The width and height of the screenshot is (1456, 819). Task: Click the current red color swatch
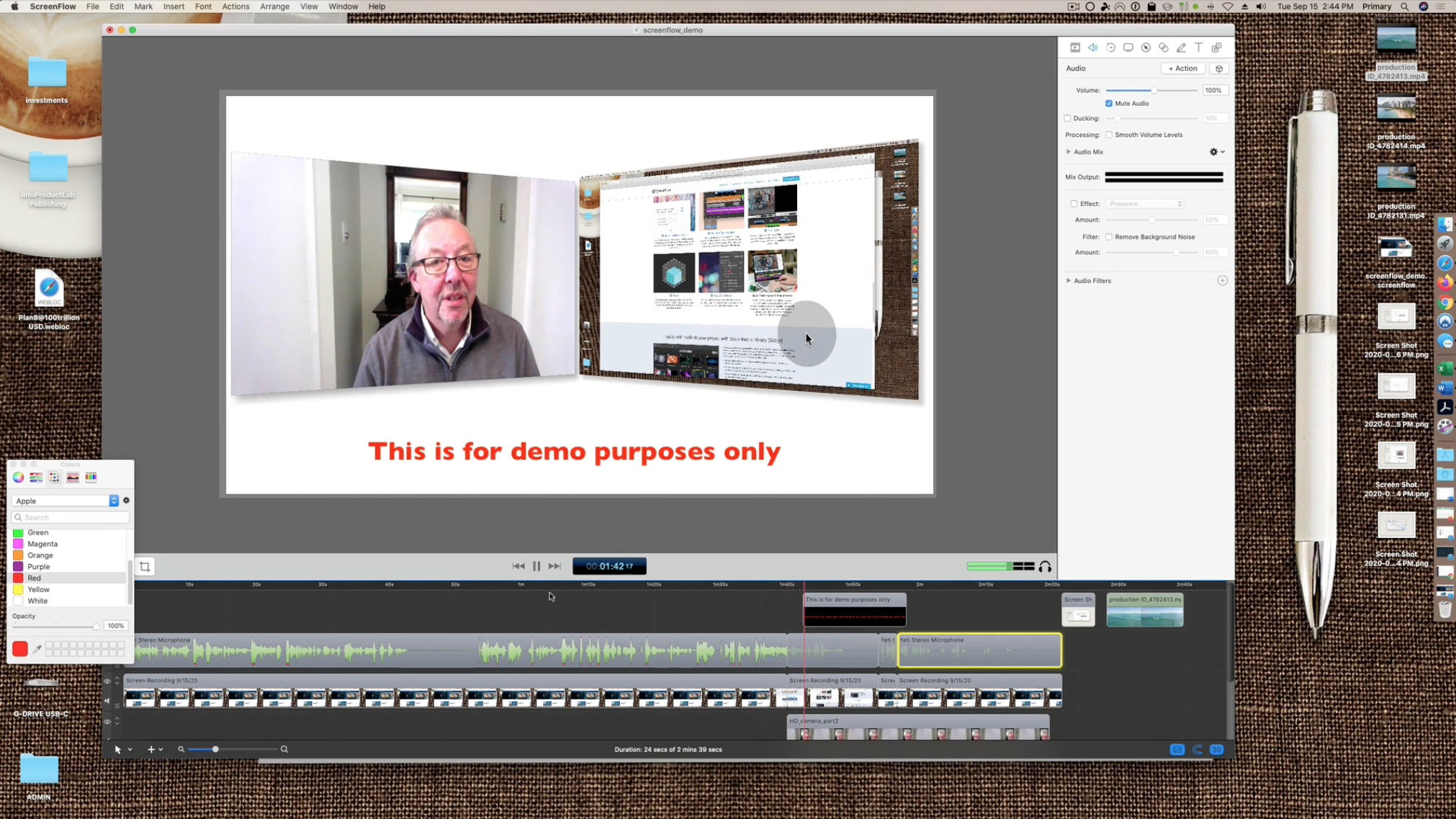tap(20, 650)
